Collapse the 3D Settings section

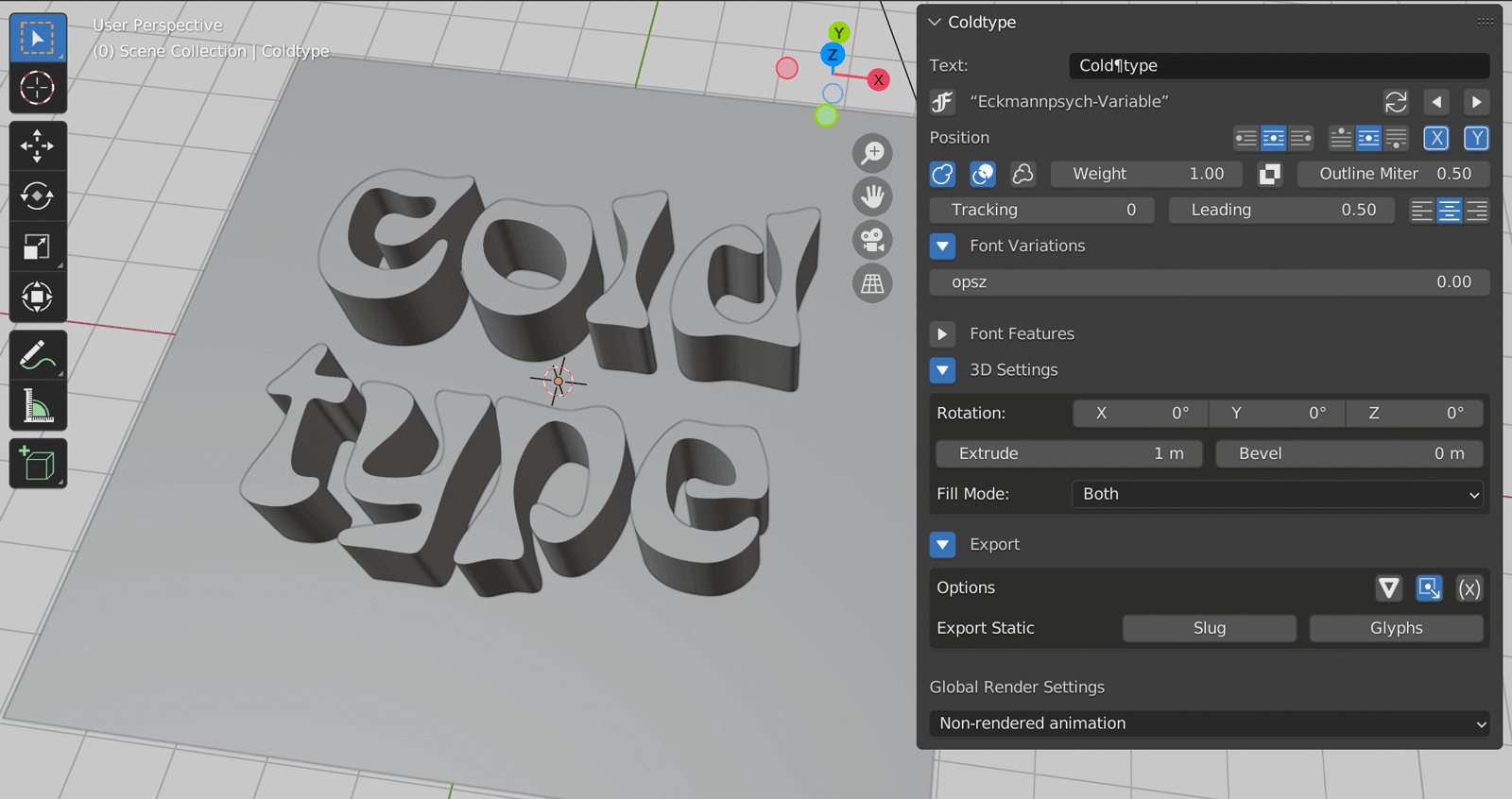pos(942,370)
